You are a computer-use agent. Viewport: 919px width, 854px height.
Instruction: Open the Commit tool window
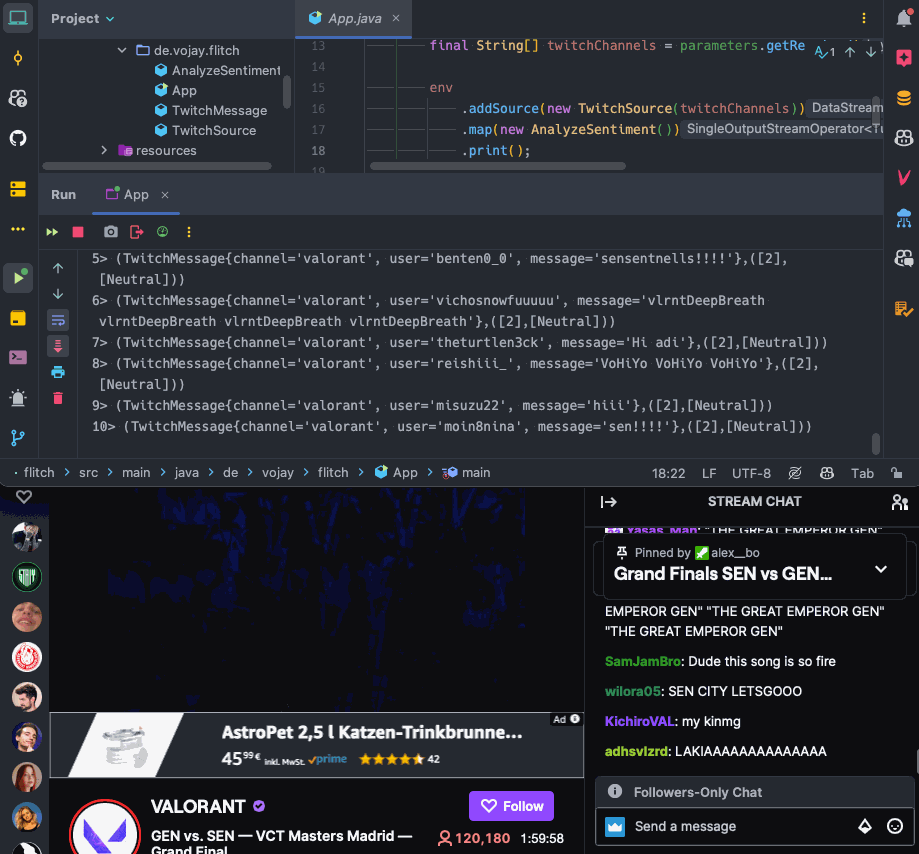click(18, 58)
